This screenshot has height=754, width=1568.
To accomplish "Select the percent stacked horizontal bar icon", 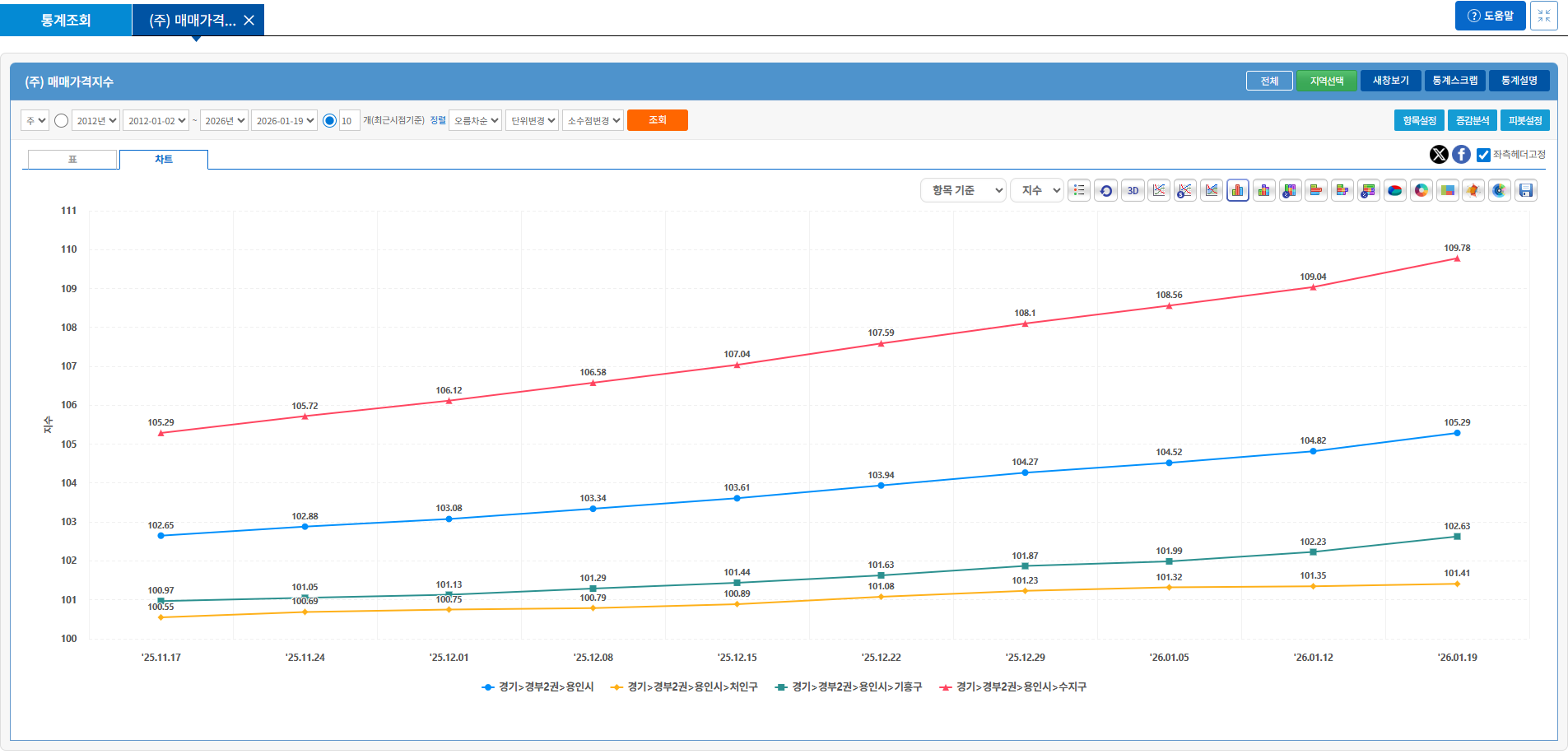I will (1369, 190).
